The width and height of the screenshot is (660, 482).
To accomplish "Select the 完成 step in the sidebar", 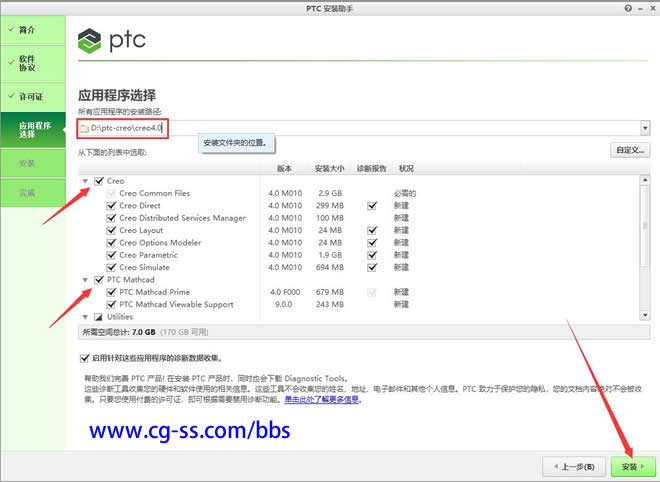I will pos(33,193).
